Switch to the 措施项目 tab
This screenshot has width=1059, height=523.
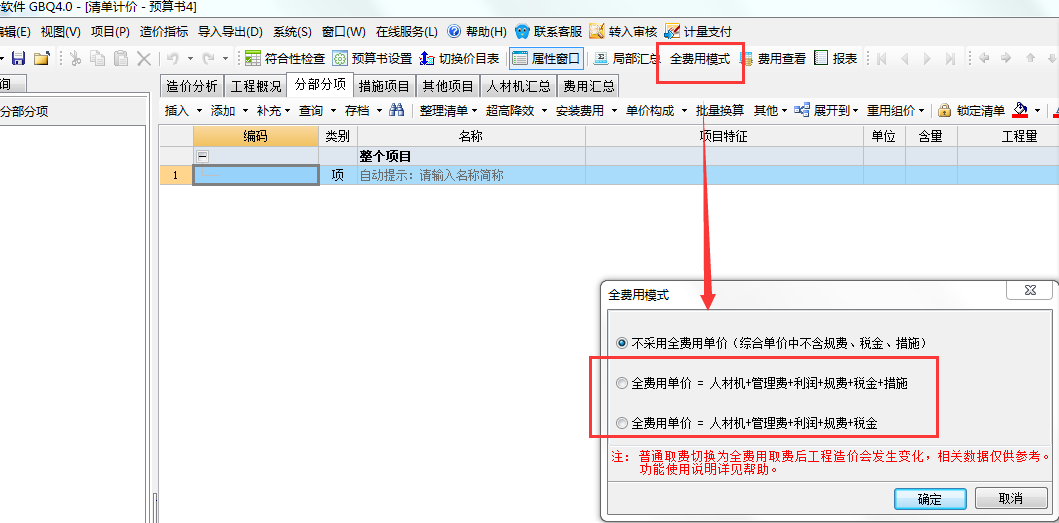click(384, 86)
